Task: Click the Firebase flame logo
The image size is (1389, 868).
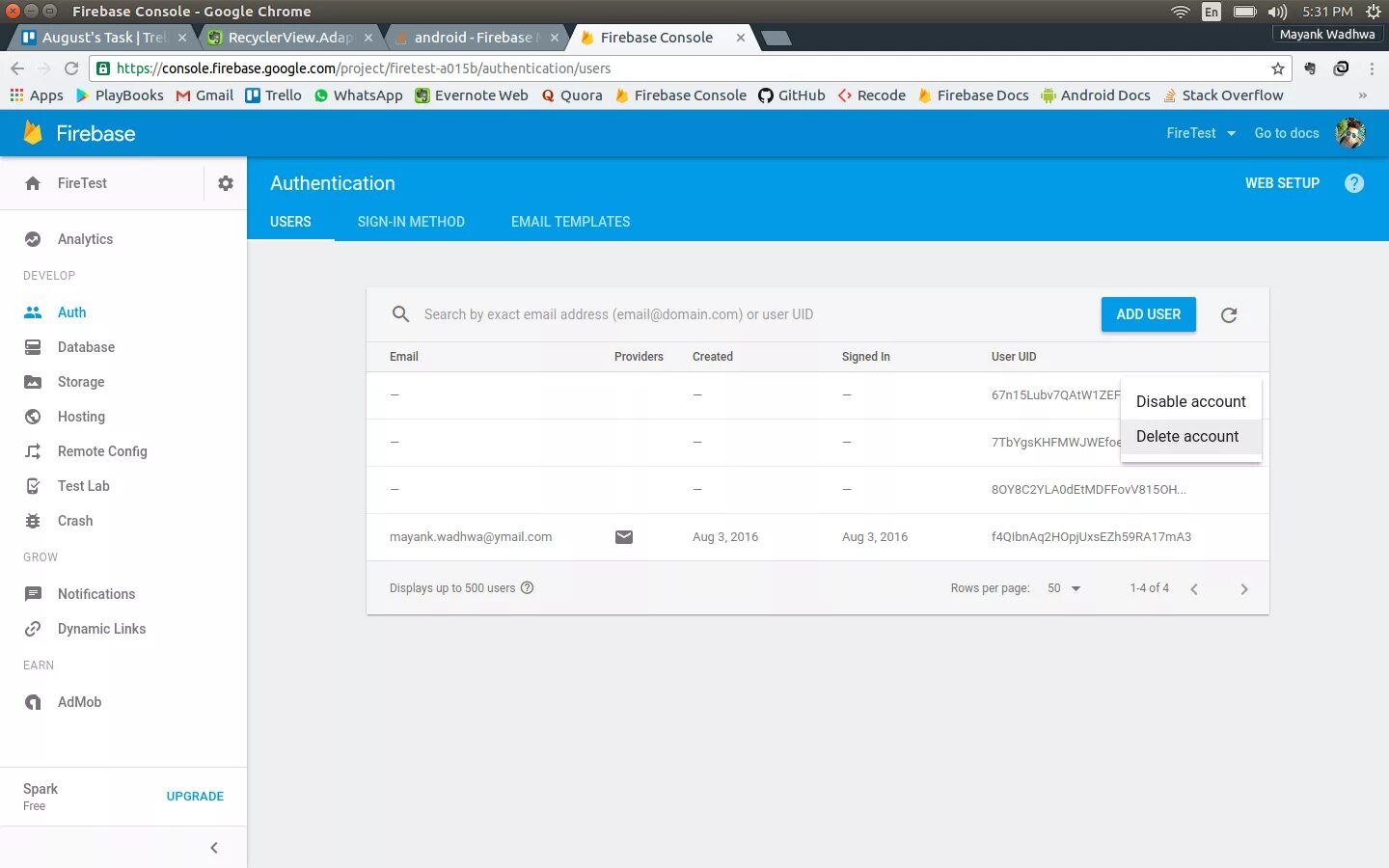Action: coord(33,133)
